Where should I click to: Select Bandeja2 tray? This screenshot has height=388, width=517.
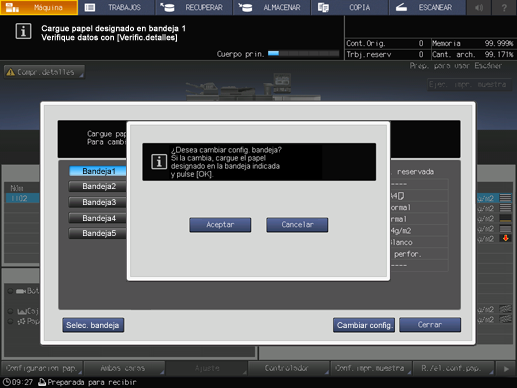coord(97,186)
